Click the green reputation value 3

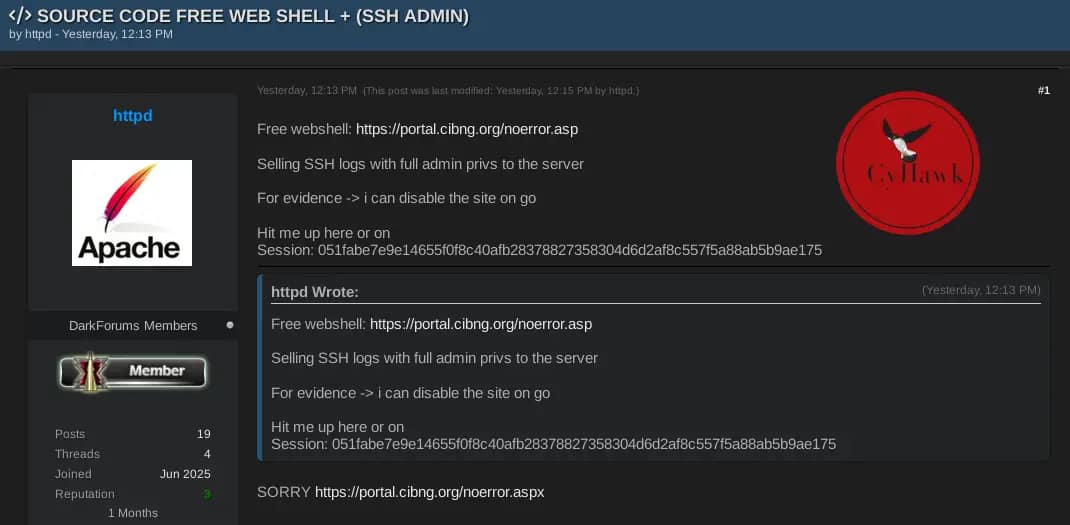(207, 494)
